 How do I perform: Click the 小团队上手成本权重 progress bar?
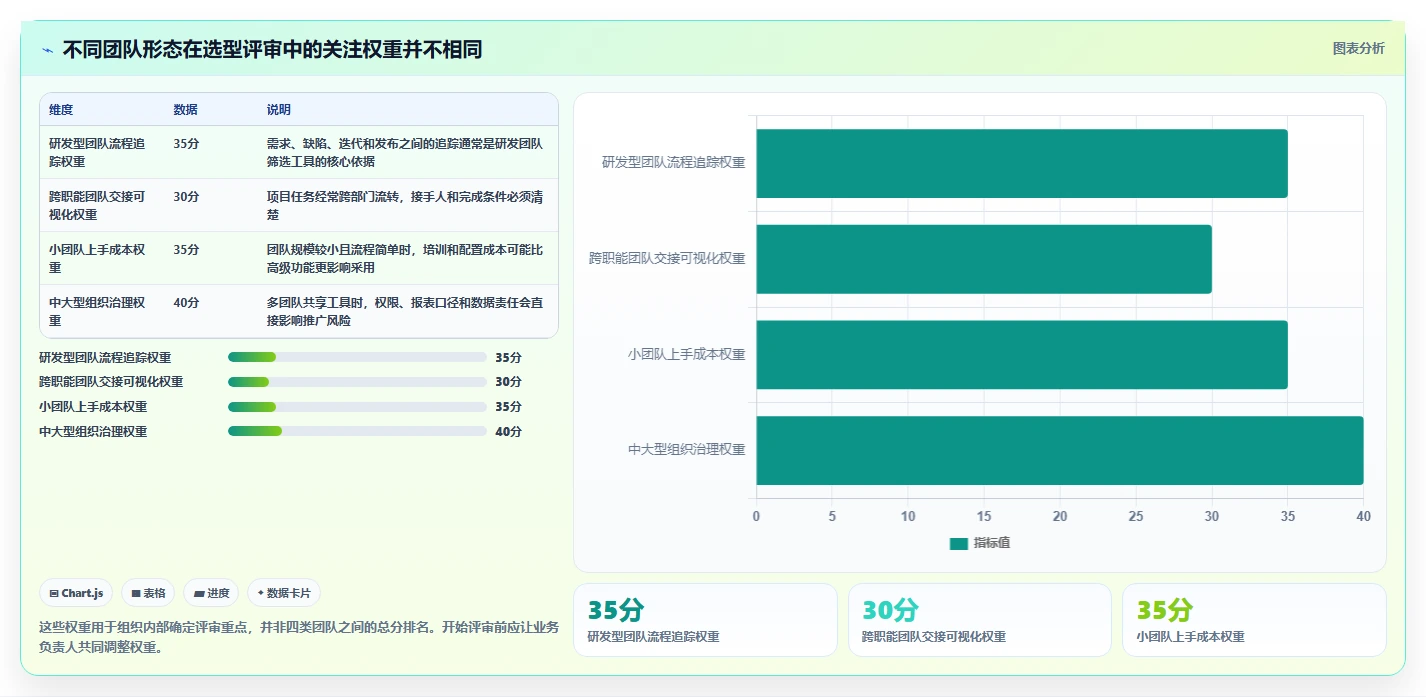(x=357, y=407)
